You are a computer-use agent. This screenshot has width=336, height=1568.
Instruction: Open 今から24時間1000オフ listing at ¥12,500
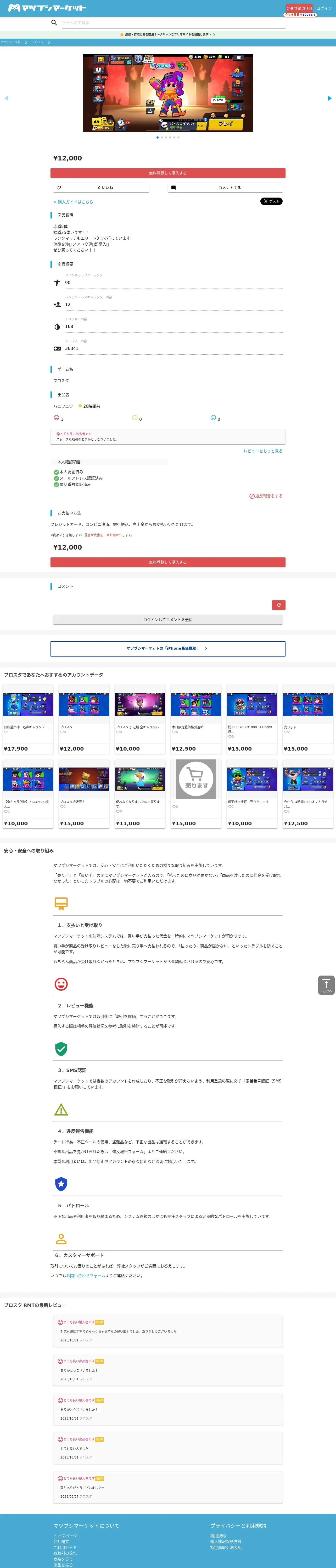point(308,794)
